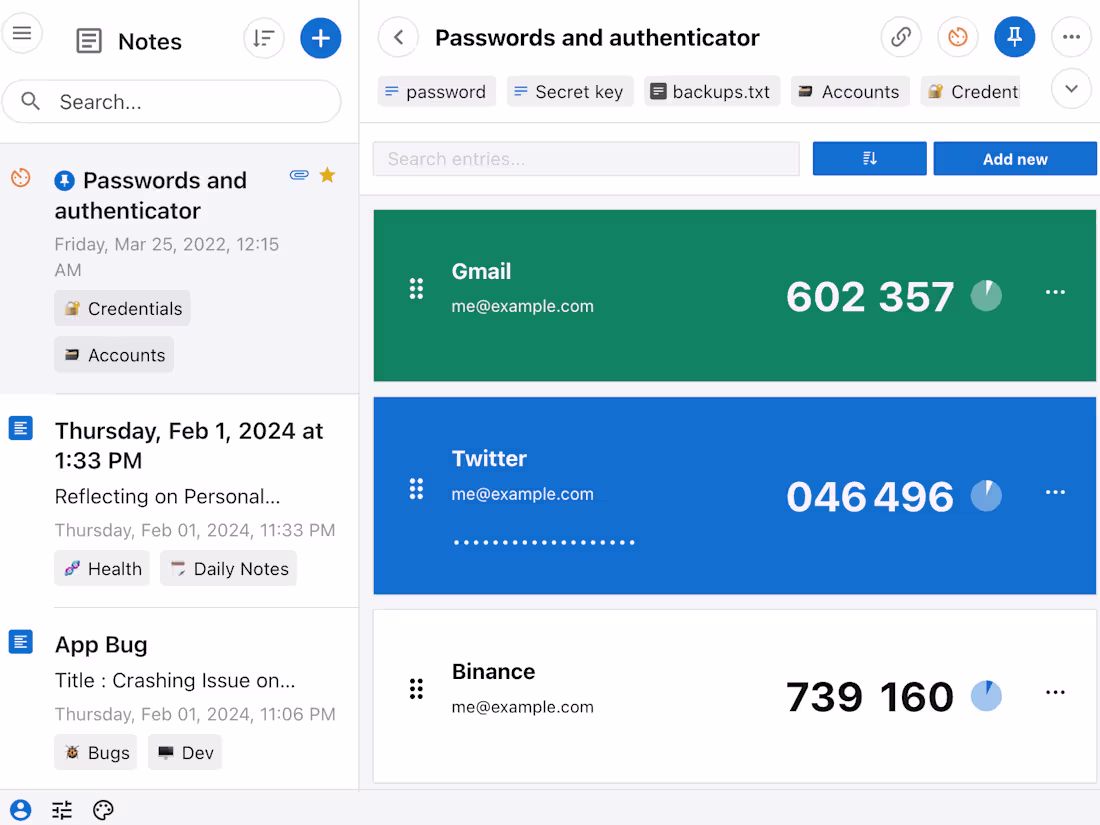Click the Search entries input field
Image resolution: width=1100 pixels, height=825 pixels.
click(x=586, y=158)
